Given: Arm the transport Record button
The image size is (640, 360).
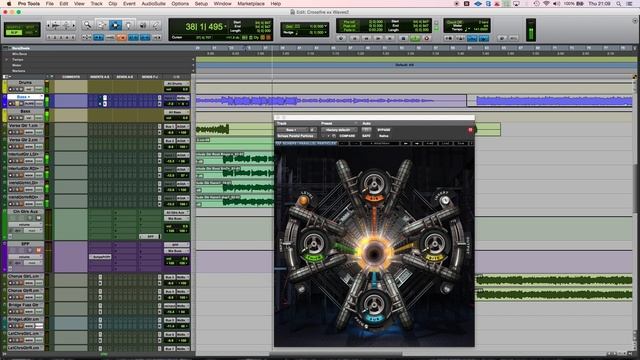Looking at the screenshot, I should click(x=427, y=38).
